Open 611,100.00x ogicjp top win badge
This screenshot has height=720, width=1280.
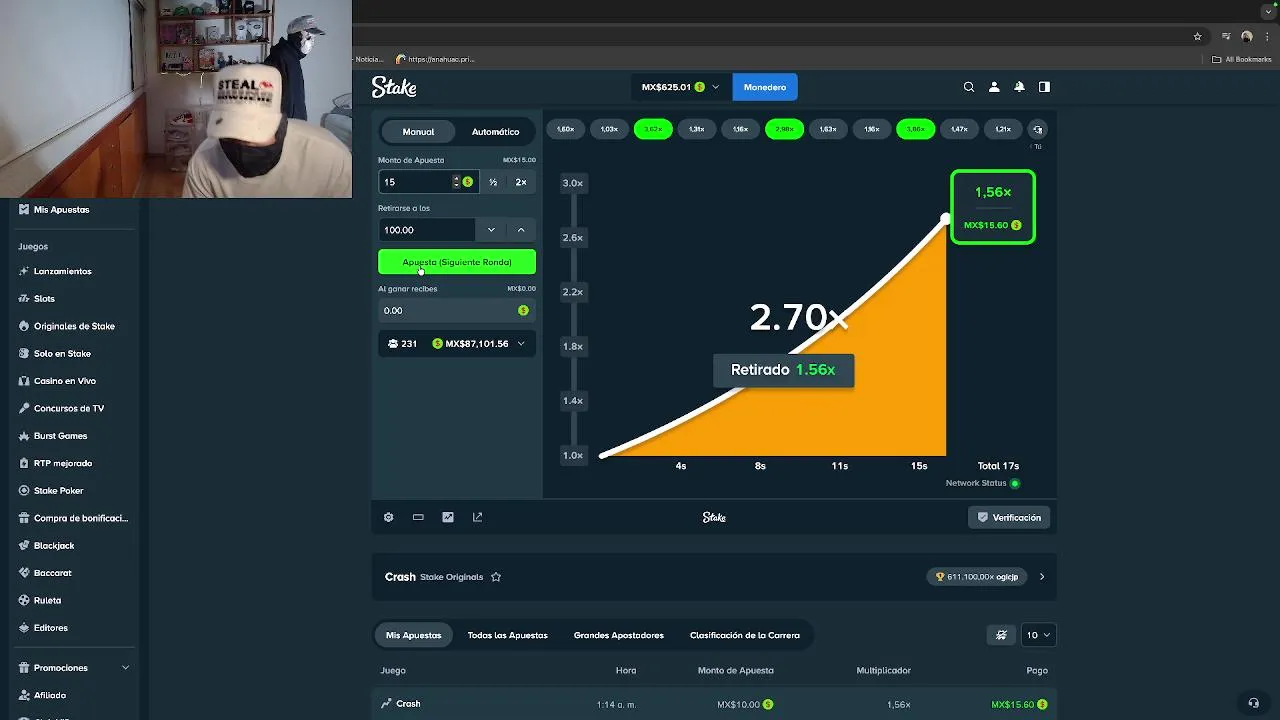click(x=977, y=577)
